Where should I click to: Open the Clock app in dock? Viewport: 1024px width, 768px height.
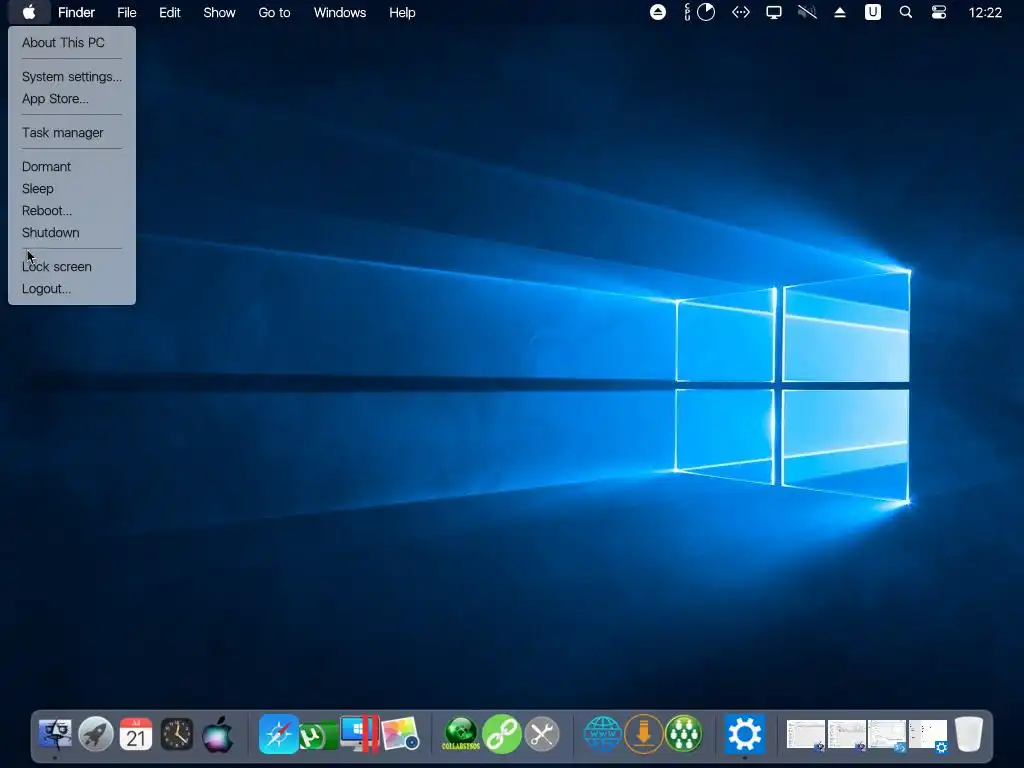point(177,734)
